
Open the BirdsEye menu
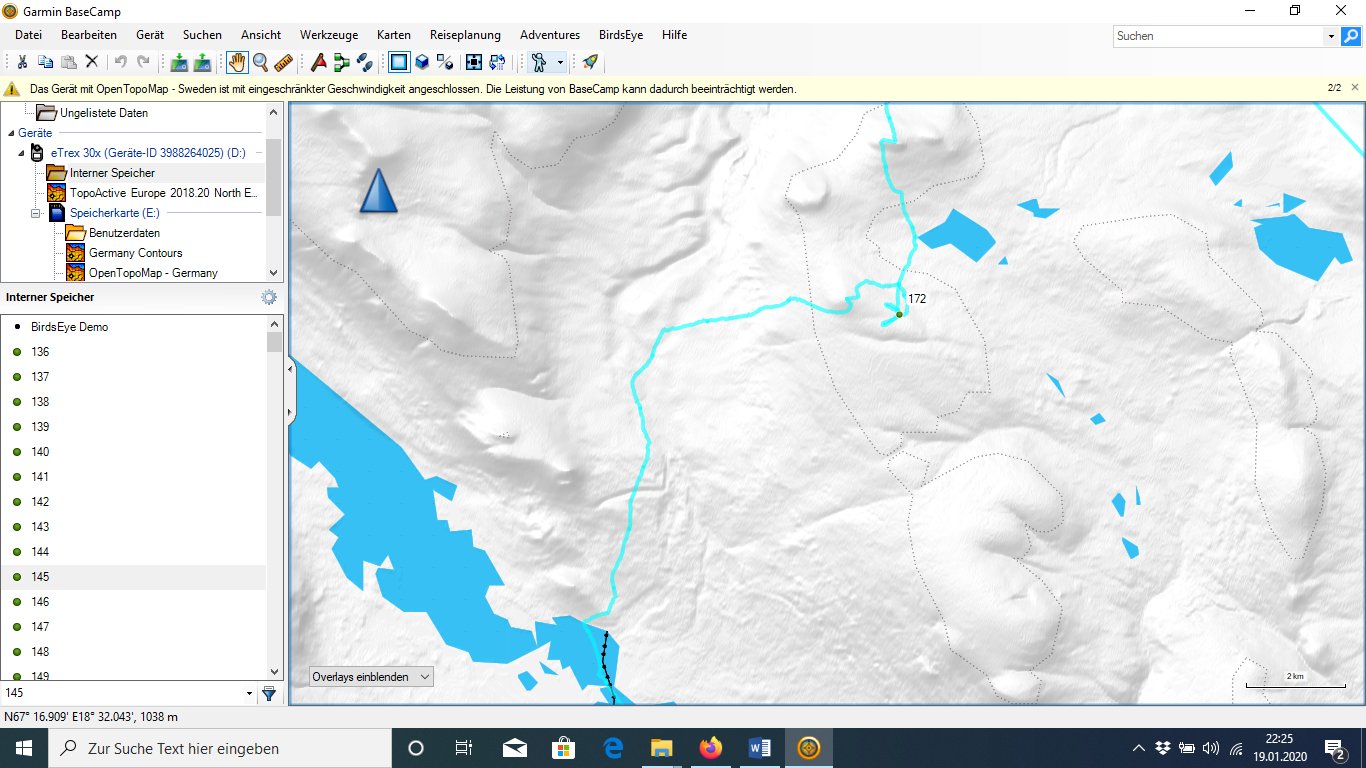621,35
